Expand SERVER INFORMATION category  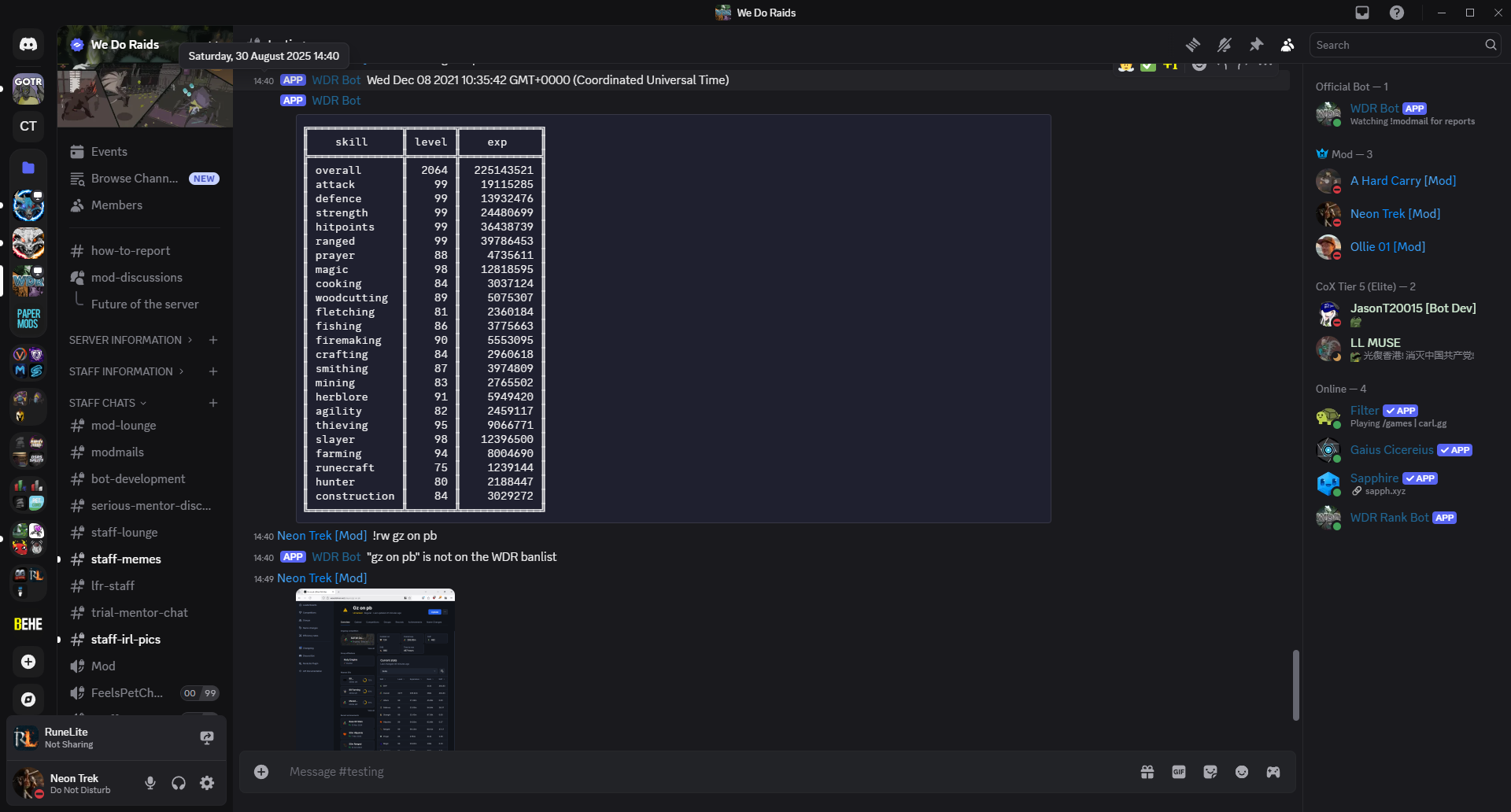pos(131,340)
